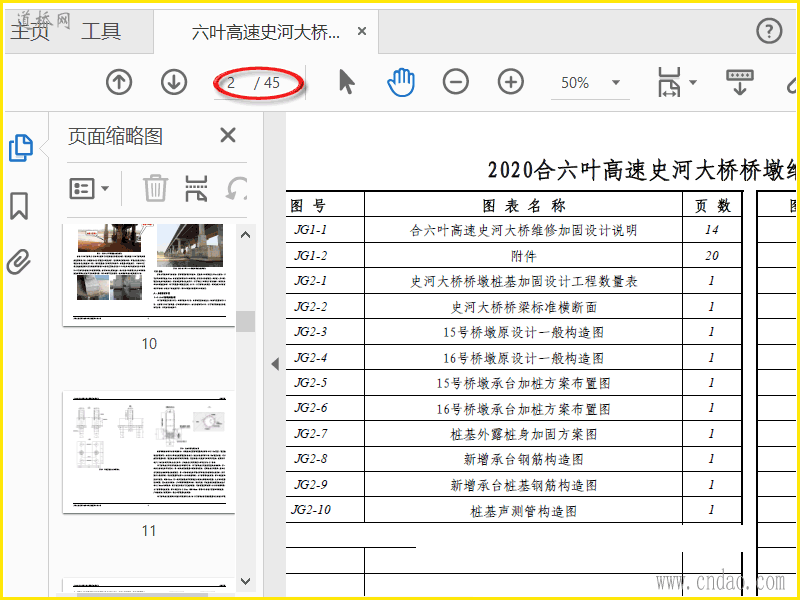Click 新增承台钢筋构造图 text
This screenshot has height=600, width=800.
523,459
